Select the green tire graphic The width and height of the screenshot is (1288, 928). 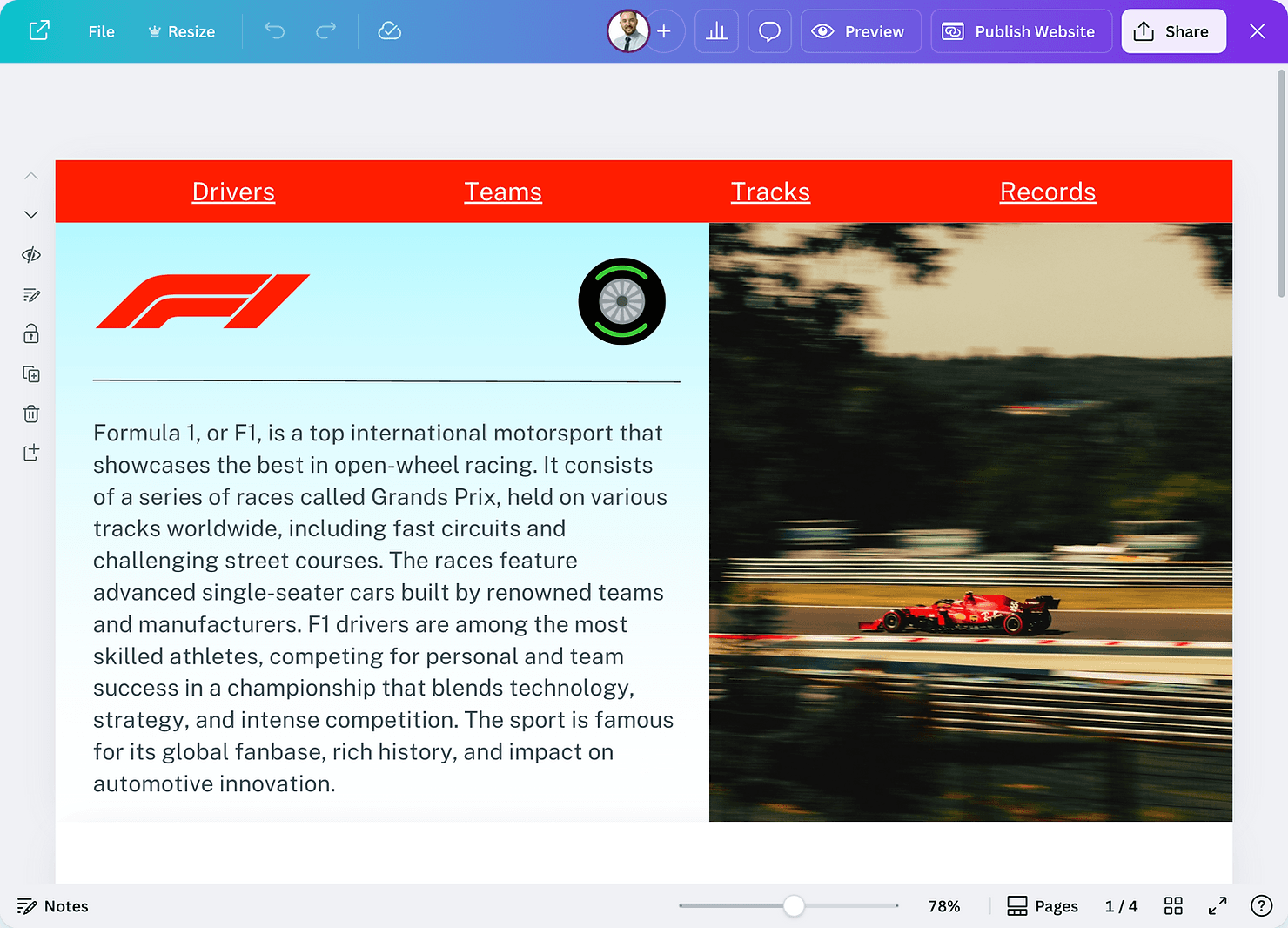coord(621,301)
